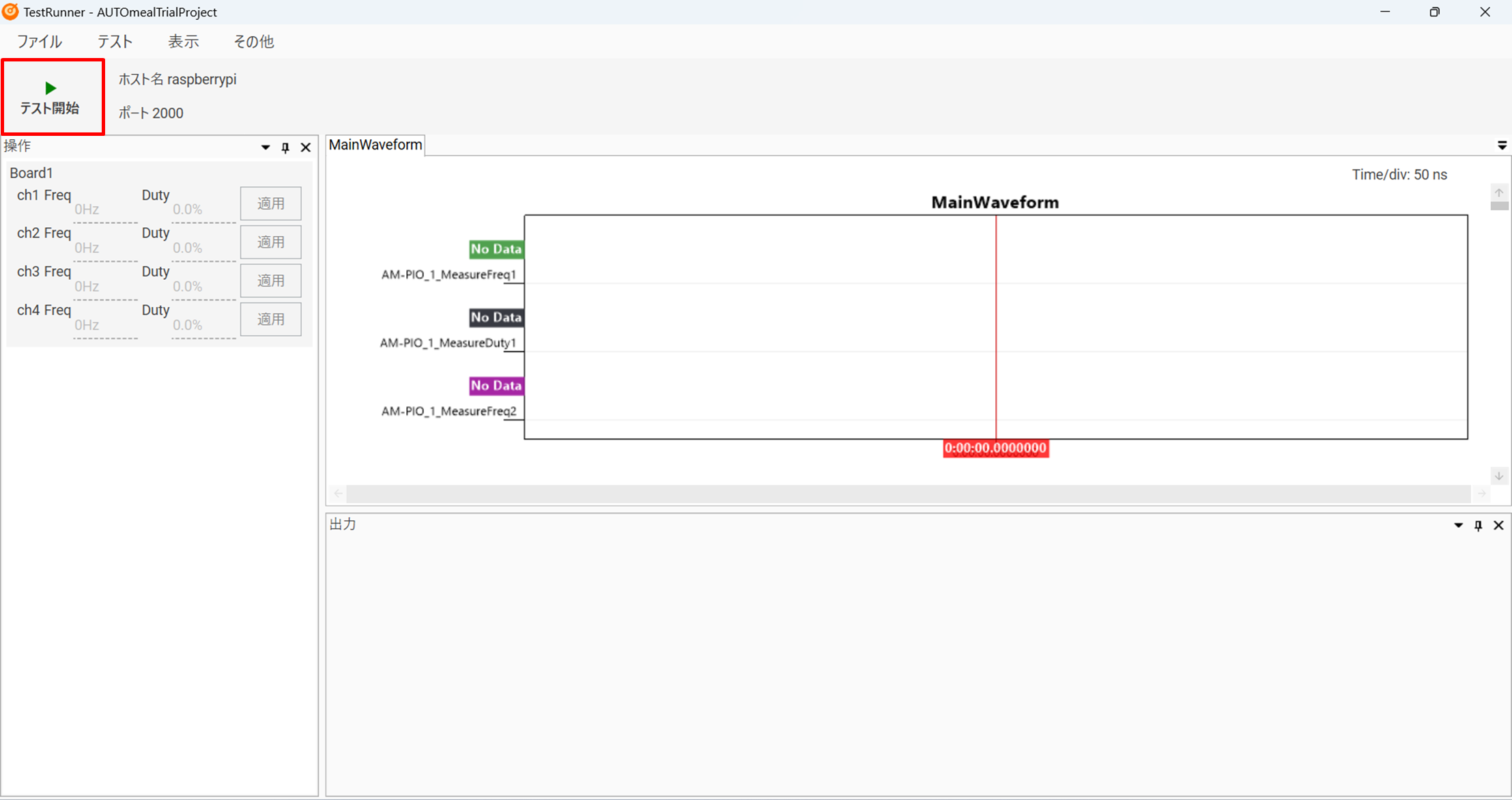Select the MainWaveform tab
The height and width of the screenshot is (800, 1512).
(375, 145)
